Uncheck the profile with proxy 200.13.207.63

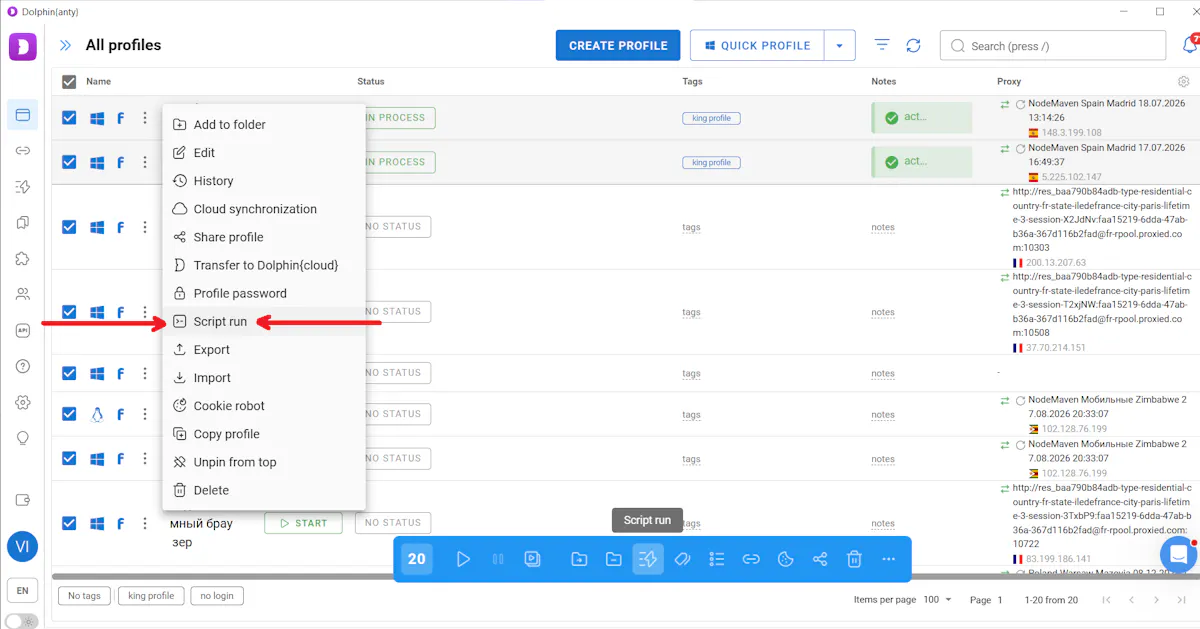tap(69, 227)
